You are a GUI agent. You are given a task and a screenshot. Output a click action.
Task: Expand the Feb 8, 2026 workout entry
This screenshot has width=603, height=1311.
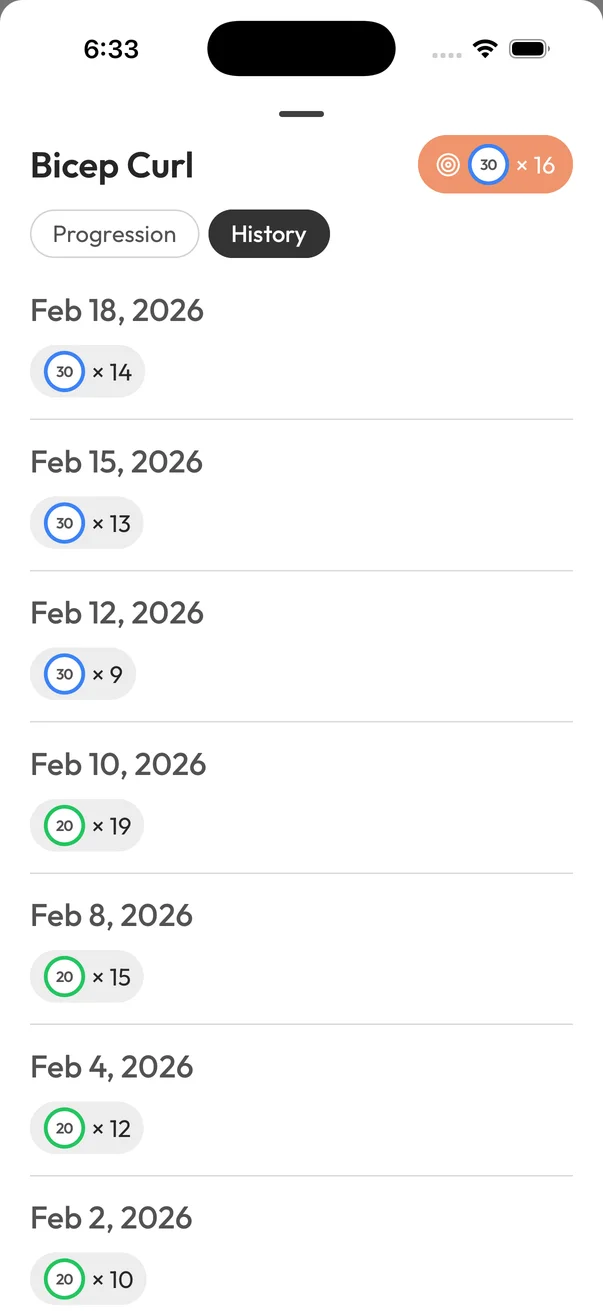pyautogui.click(x=111, y=914)
